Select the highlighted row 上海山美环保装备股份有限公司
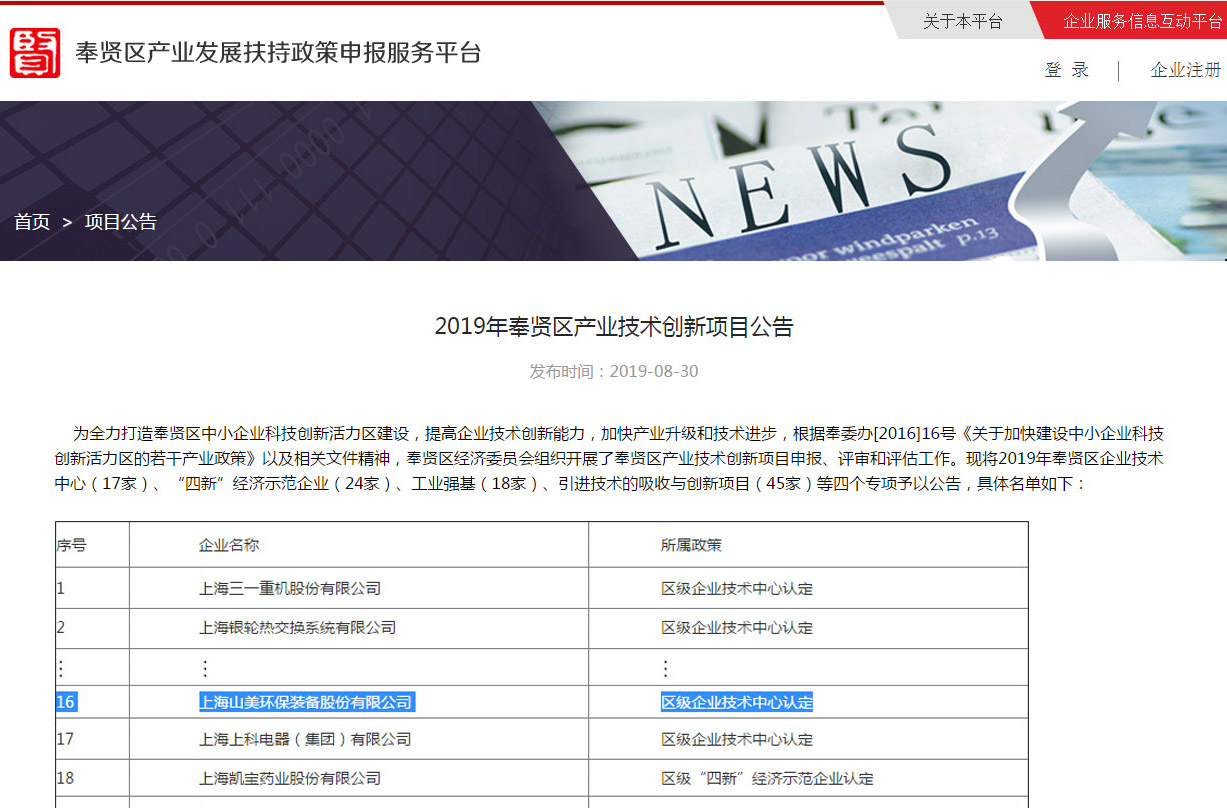1227x808 pixels. [x=303, y=702]
